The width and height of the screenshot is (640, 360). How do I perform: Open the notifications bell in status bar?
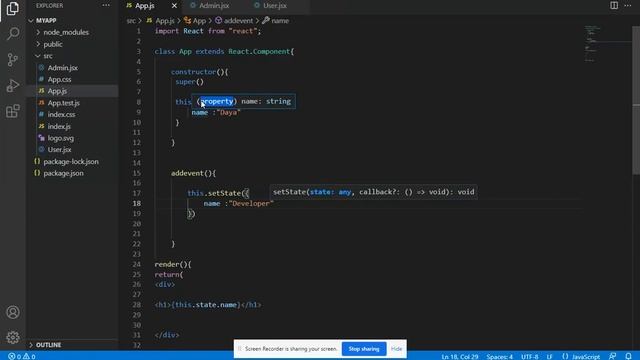pos(628,356)
